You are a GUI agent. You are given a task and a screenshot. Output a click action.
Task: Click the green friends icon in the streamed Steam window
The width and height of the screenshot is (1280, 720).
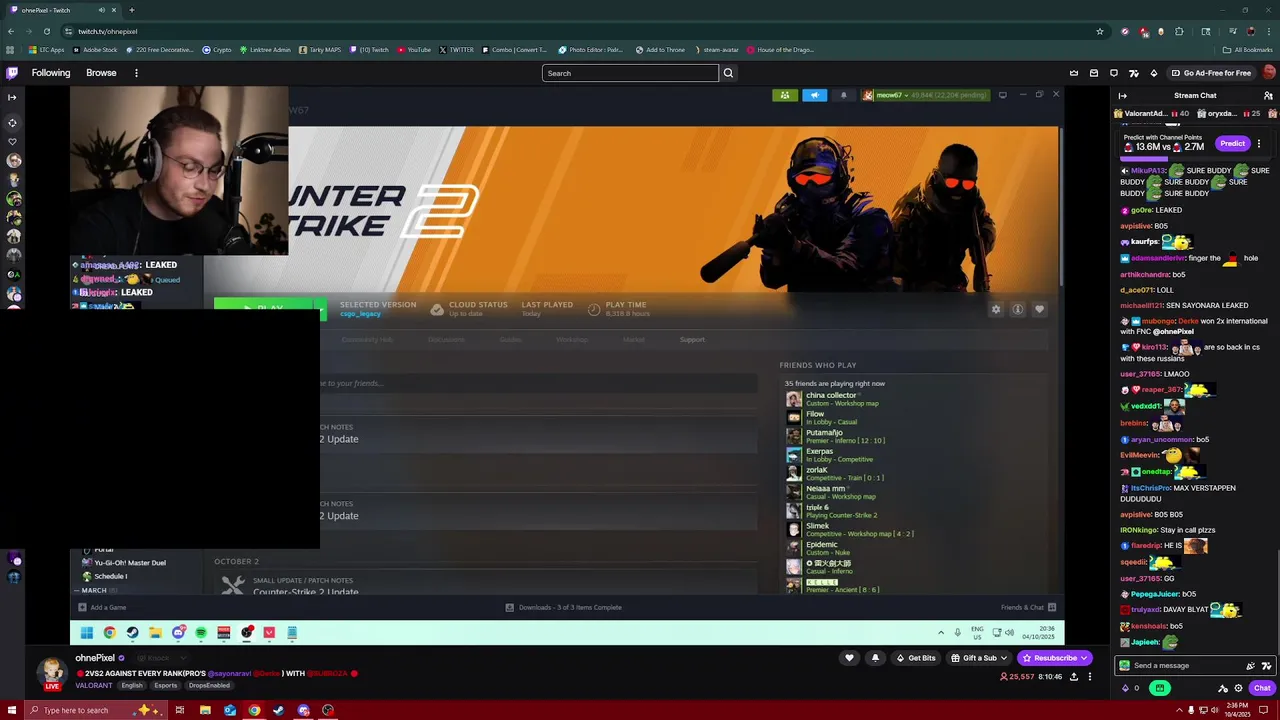tap(785, 95)
